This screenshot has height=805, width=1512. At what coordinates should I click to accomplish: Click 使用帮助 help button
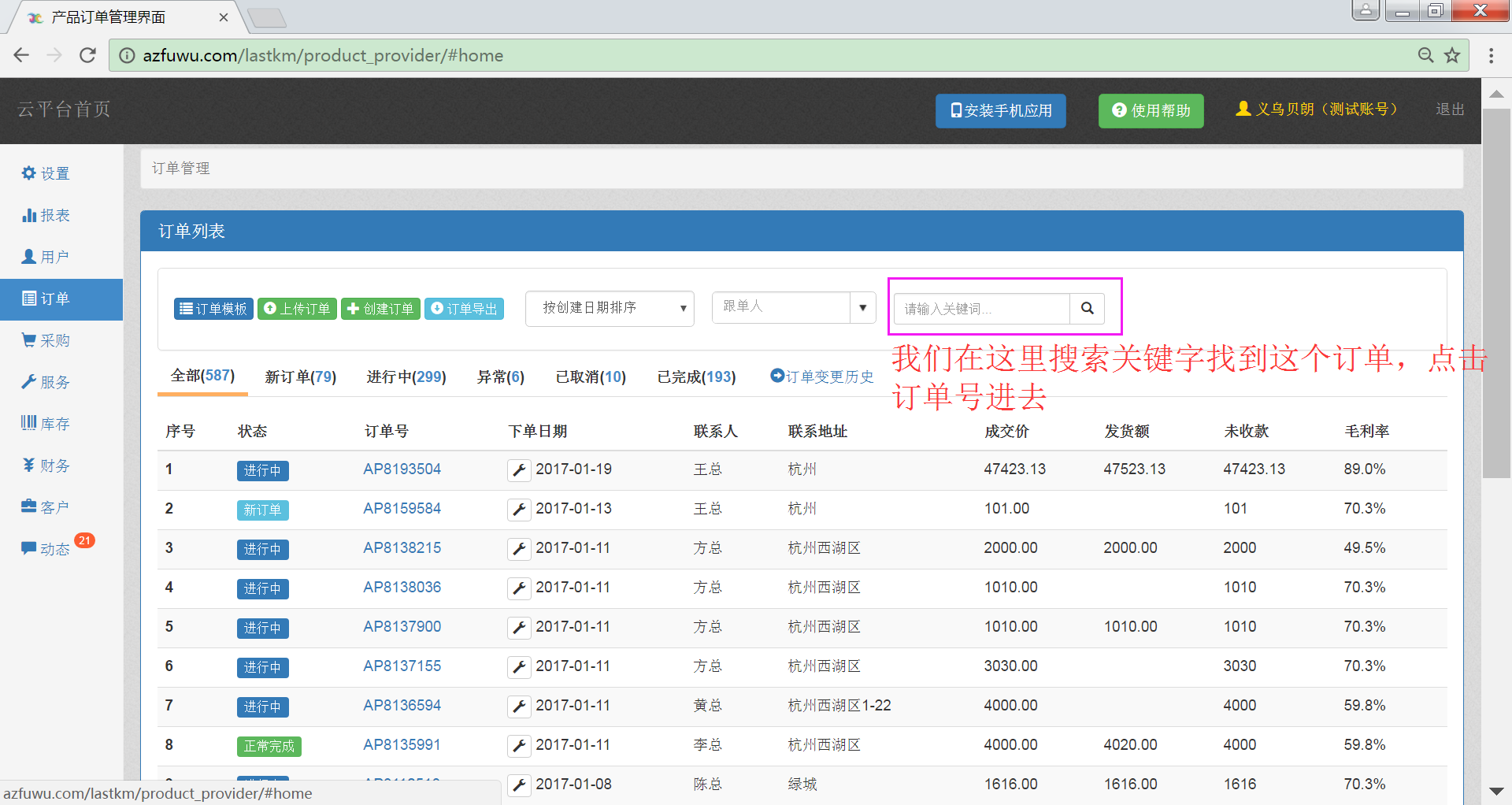tap(1151, 110)
